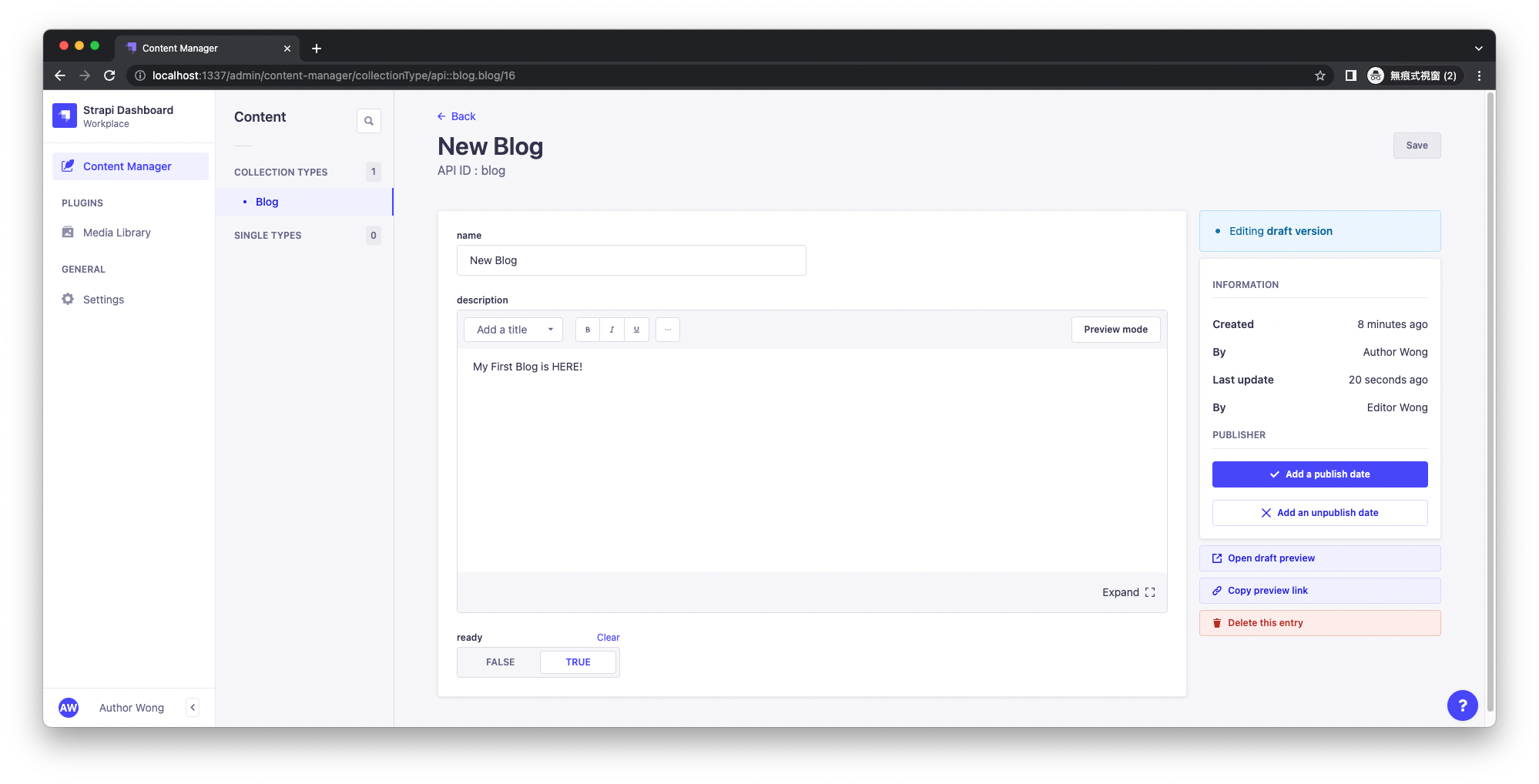
Task: Click inside the name input field
Action: click(x=631, y=260)
